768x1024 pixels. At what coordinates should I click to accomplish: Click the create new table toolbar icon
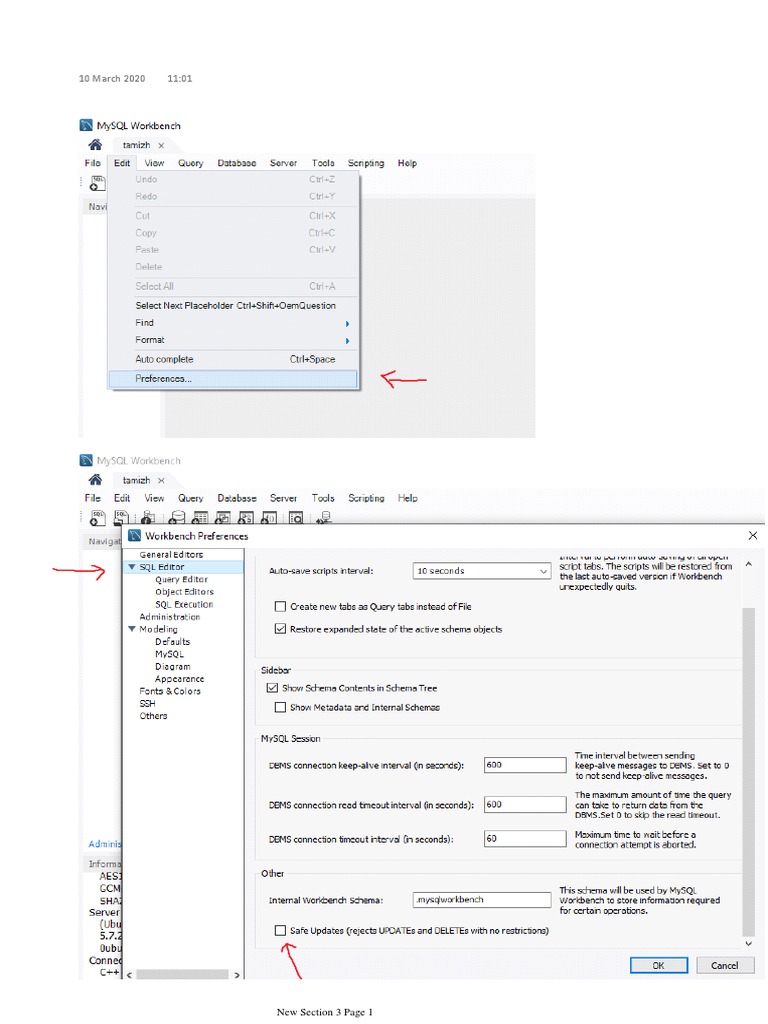tap(200, 518)
